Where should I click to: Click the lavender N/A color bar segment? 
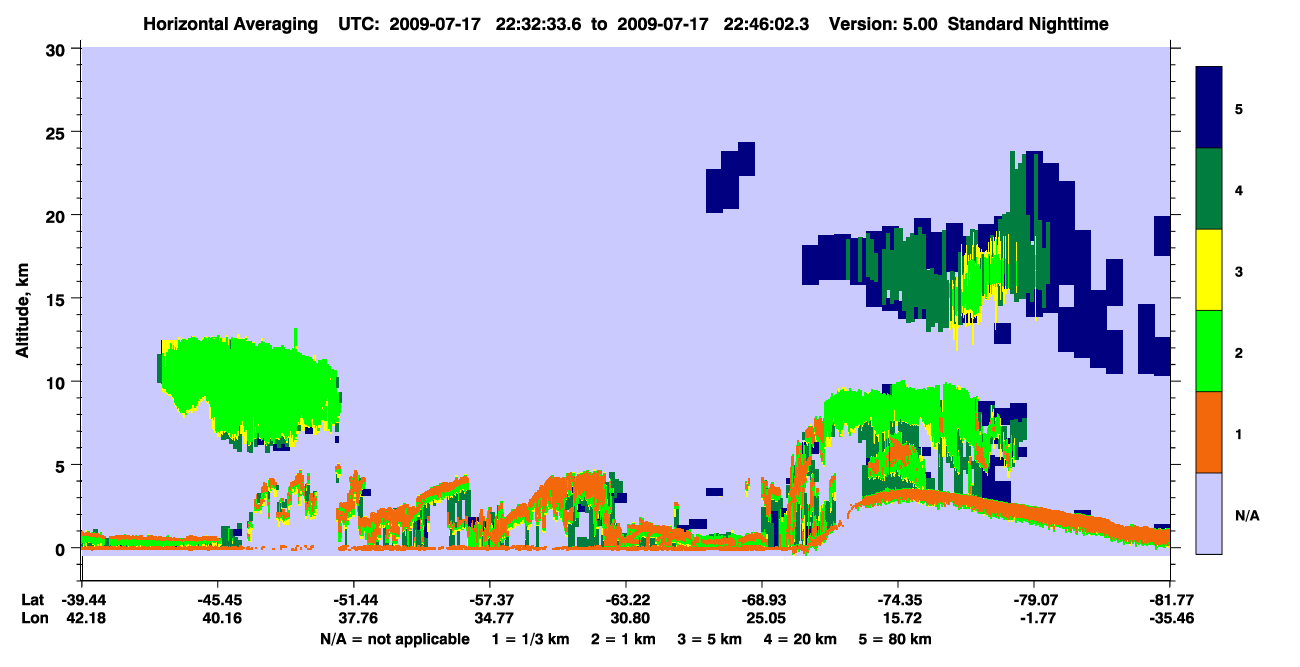[1209, 513]
